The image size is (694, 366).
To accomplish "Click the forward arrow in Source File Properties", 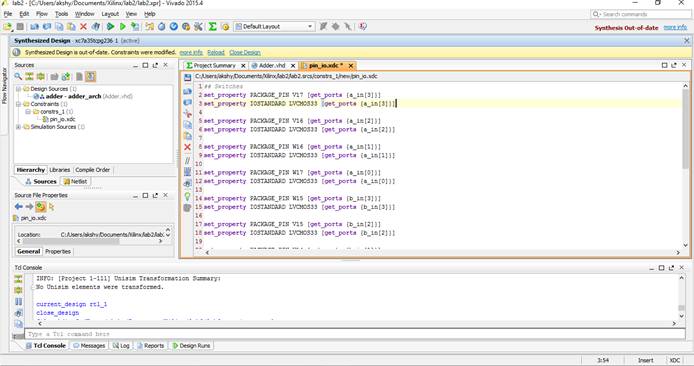I will [29, 207].
